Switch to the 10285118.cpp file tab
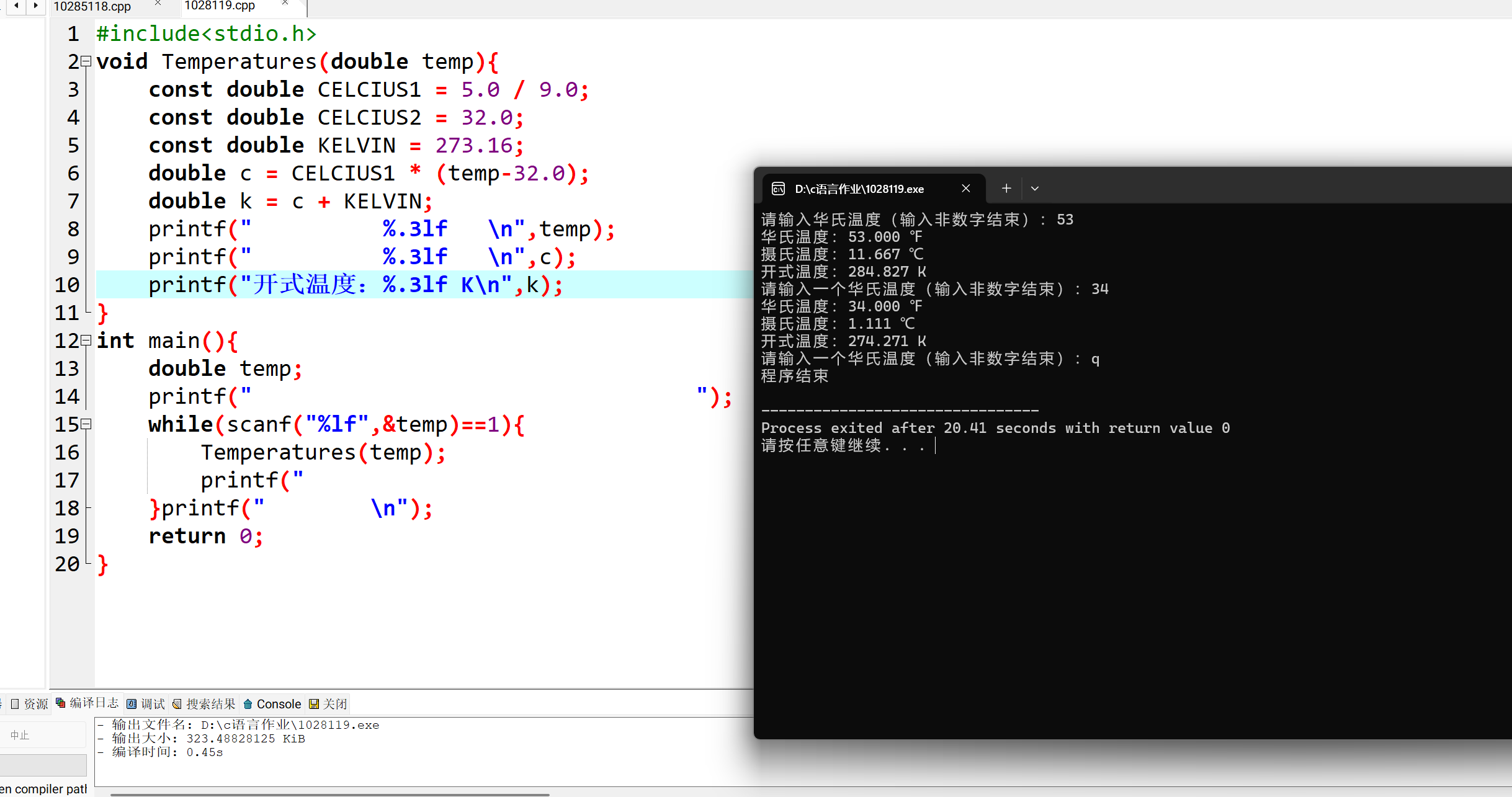1512x797 pixels. [92, 6]
